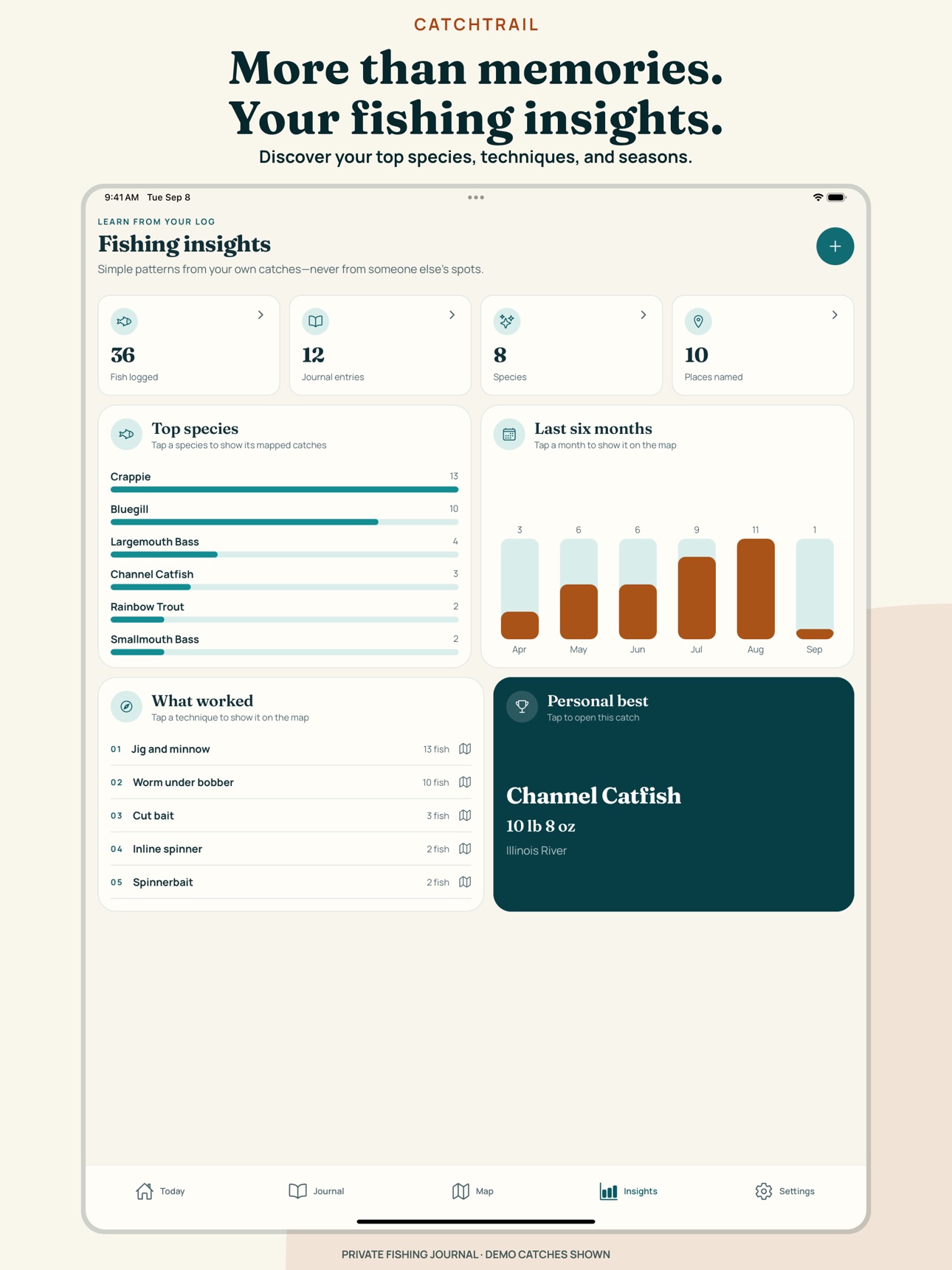The height and width of the screenshot is (1270, 952).
Task: Click the compass icon beside What worked
Action: (126, 706)
